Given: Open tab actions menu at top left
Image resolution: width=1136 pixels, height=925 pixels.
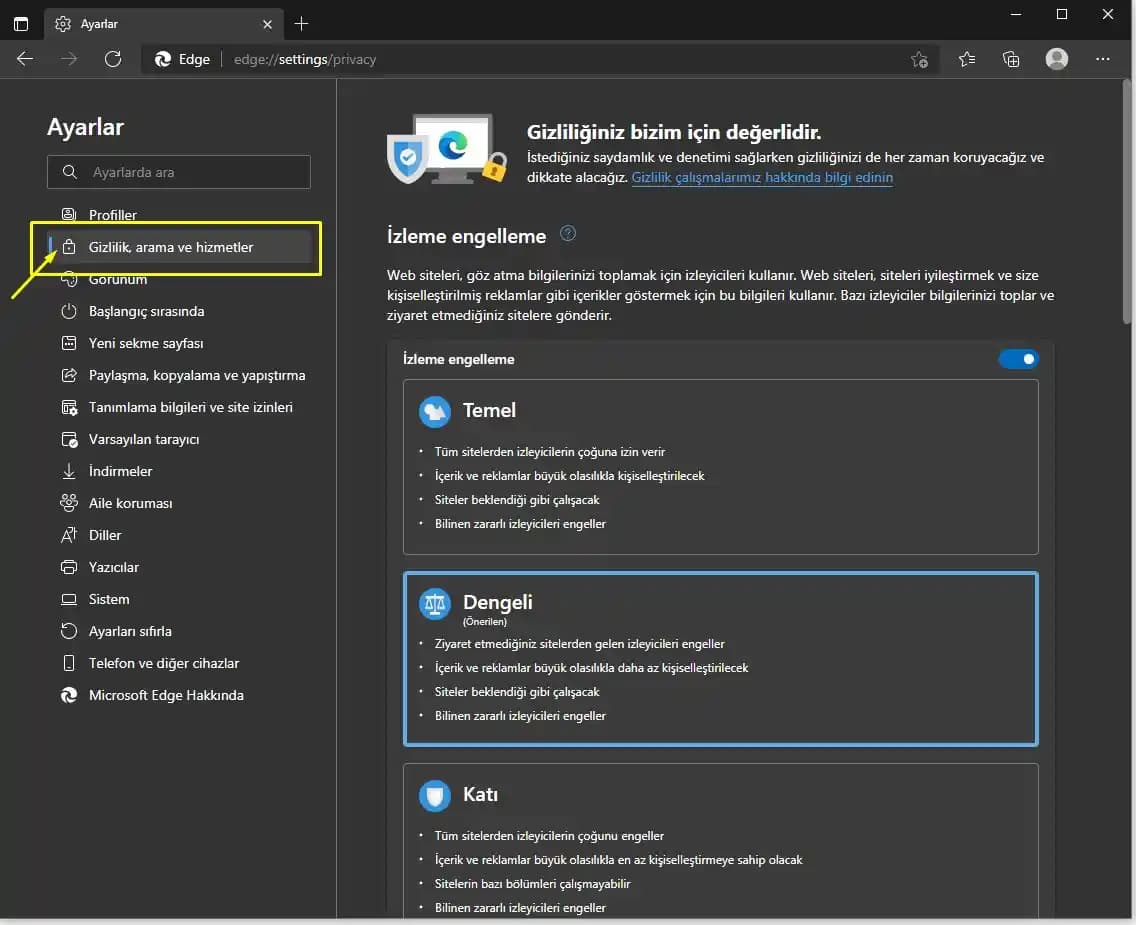Looking at the screenshot, I should [x=21, y=23].
